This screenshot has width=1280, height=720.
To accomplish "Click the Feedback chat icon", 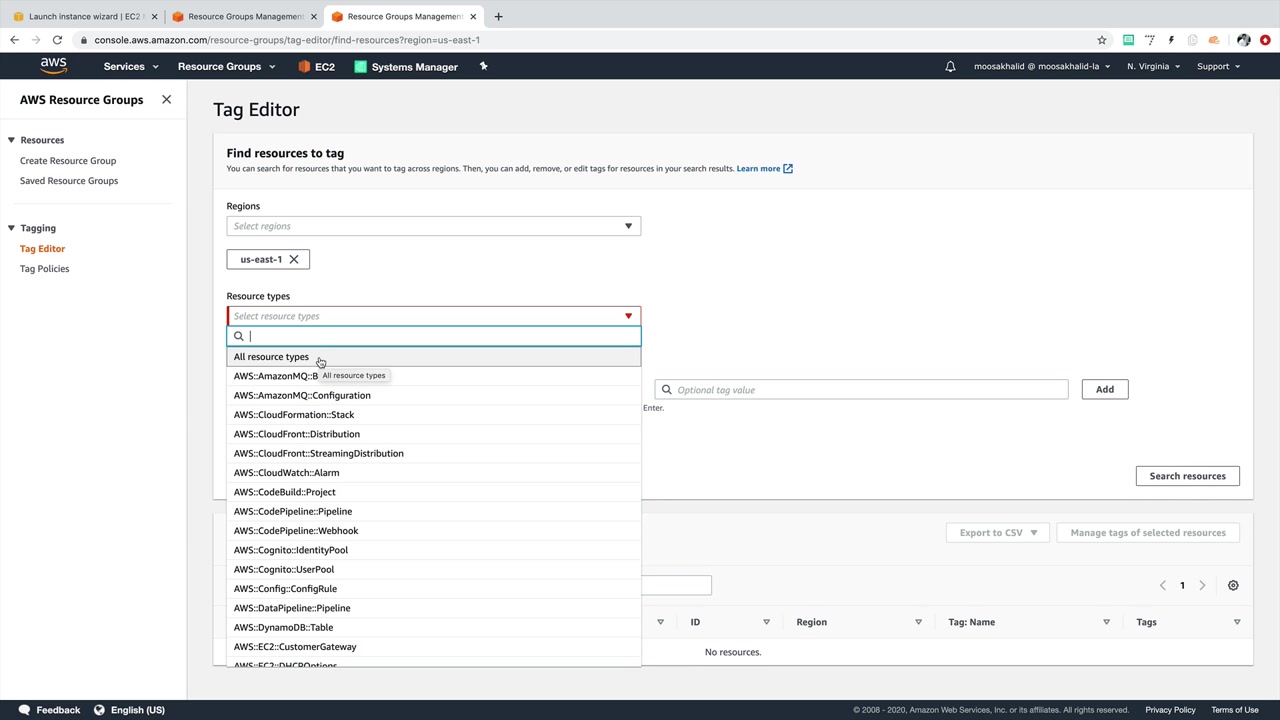I will point(25,710).
